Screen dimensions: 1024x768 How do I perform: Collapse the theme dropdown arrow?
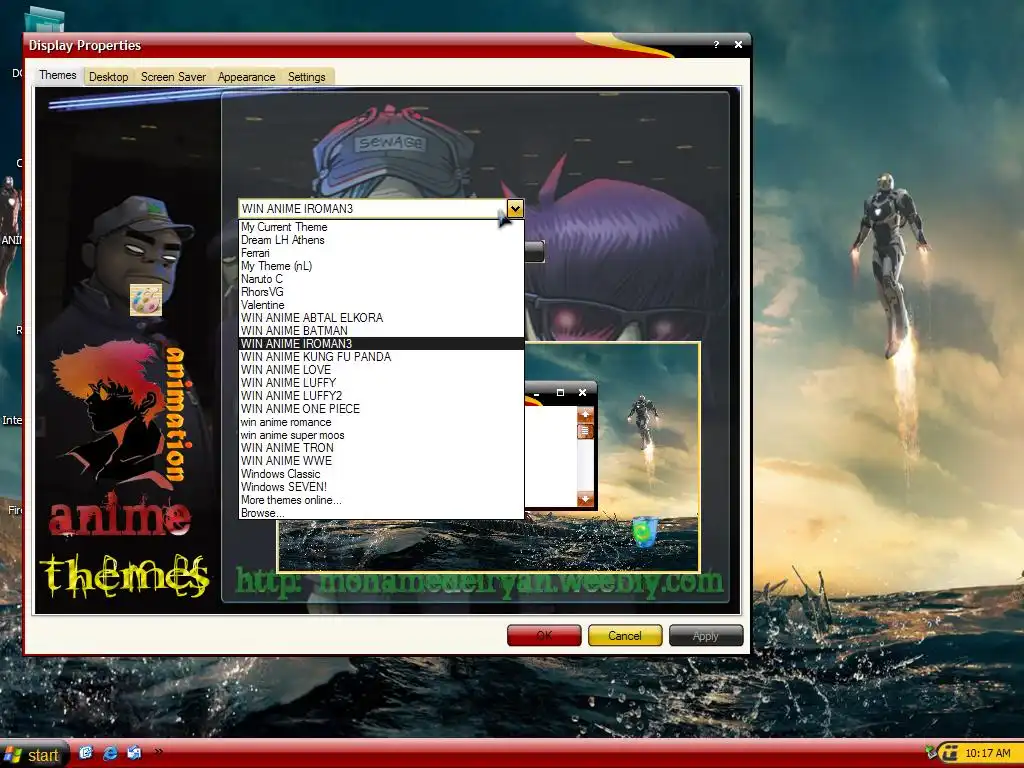click(x=515, y=208)
